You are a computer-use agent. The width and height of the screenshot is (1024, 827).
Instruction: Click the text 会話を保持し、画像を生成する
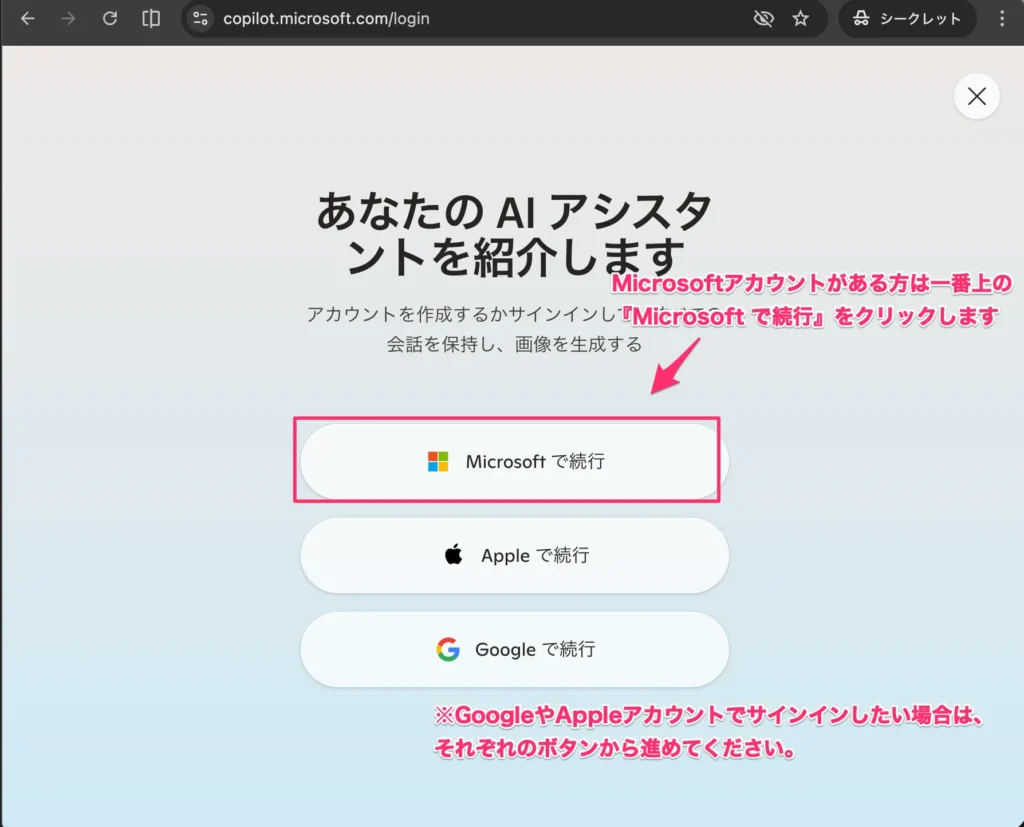(515, 344)
